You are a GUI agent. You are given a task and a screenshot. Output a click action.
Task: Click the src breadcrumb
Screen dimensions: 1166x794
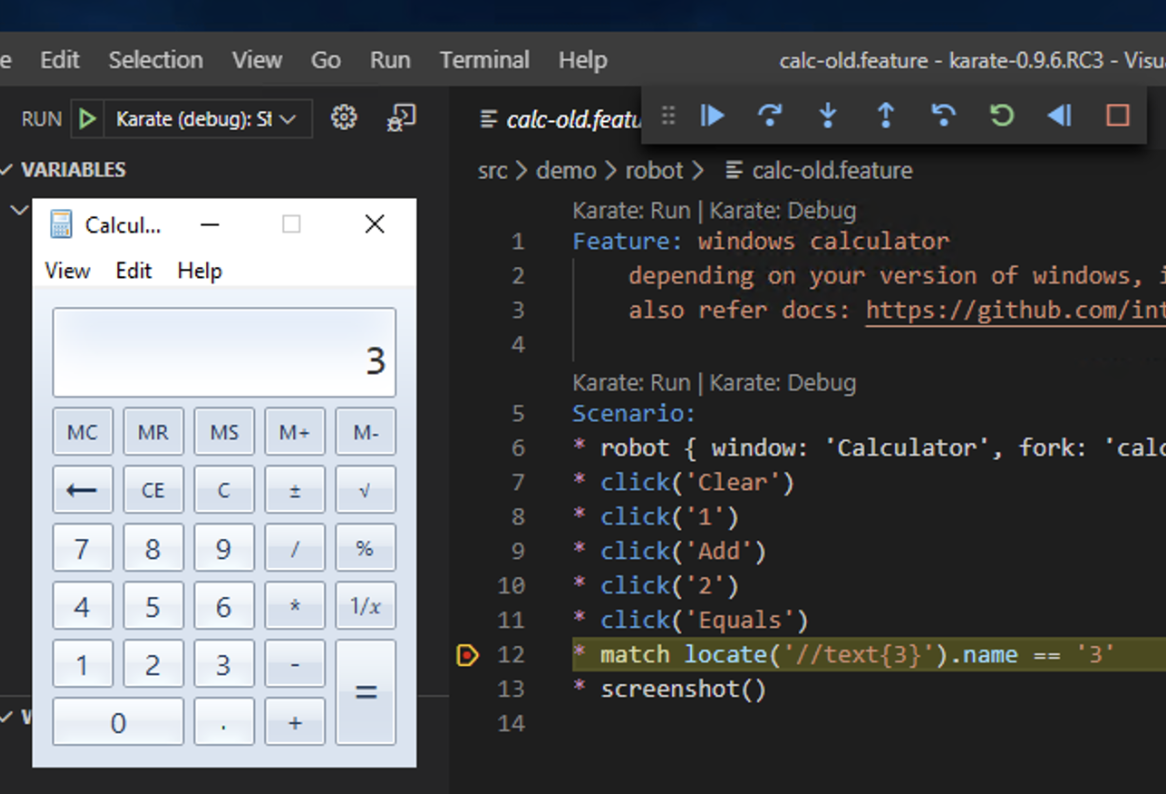tap(492, 170)
